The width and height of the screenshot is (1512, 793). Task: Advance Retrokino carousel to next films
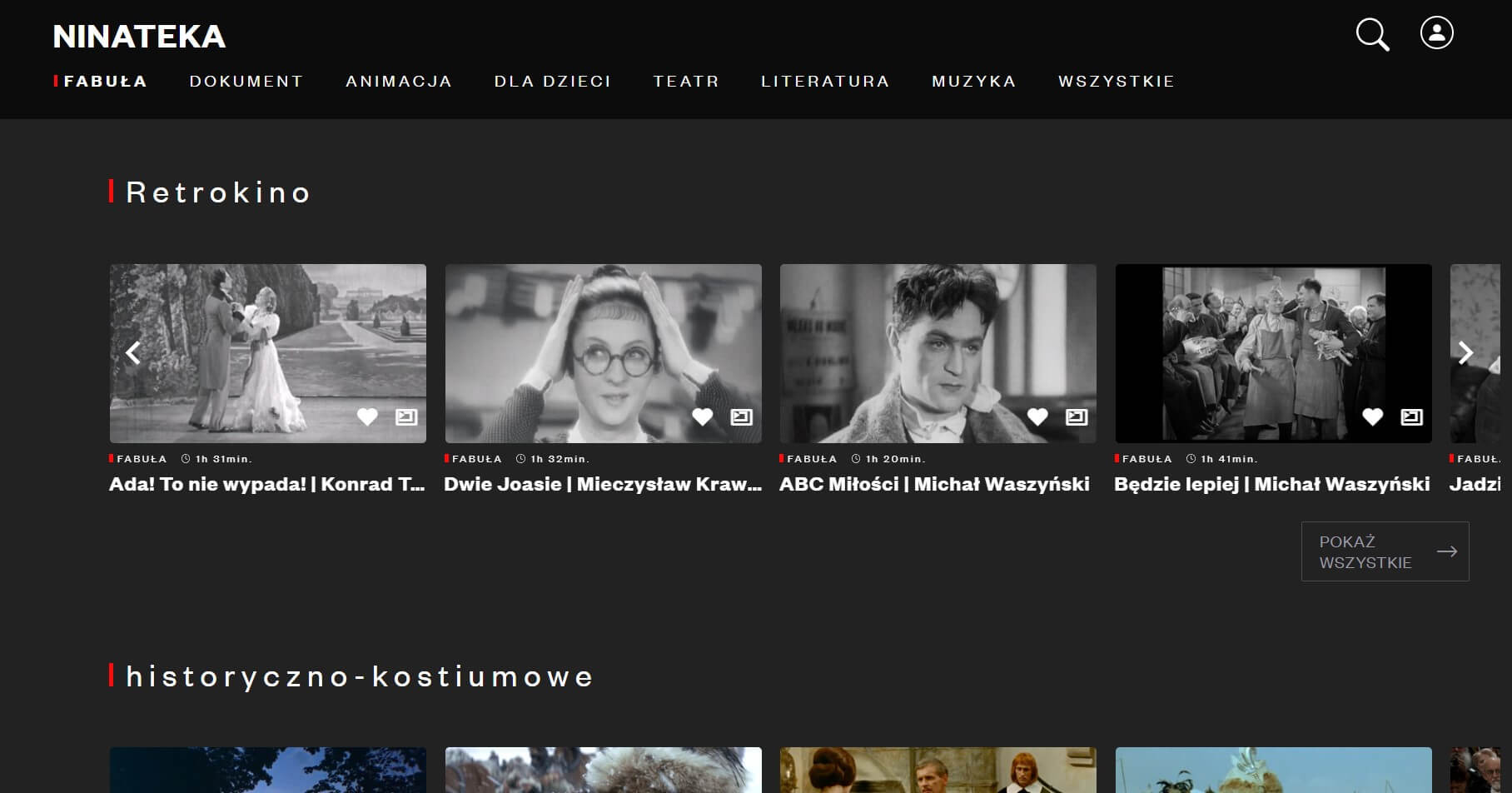1466,353
